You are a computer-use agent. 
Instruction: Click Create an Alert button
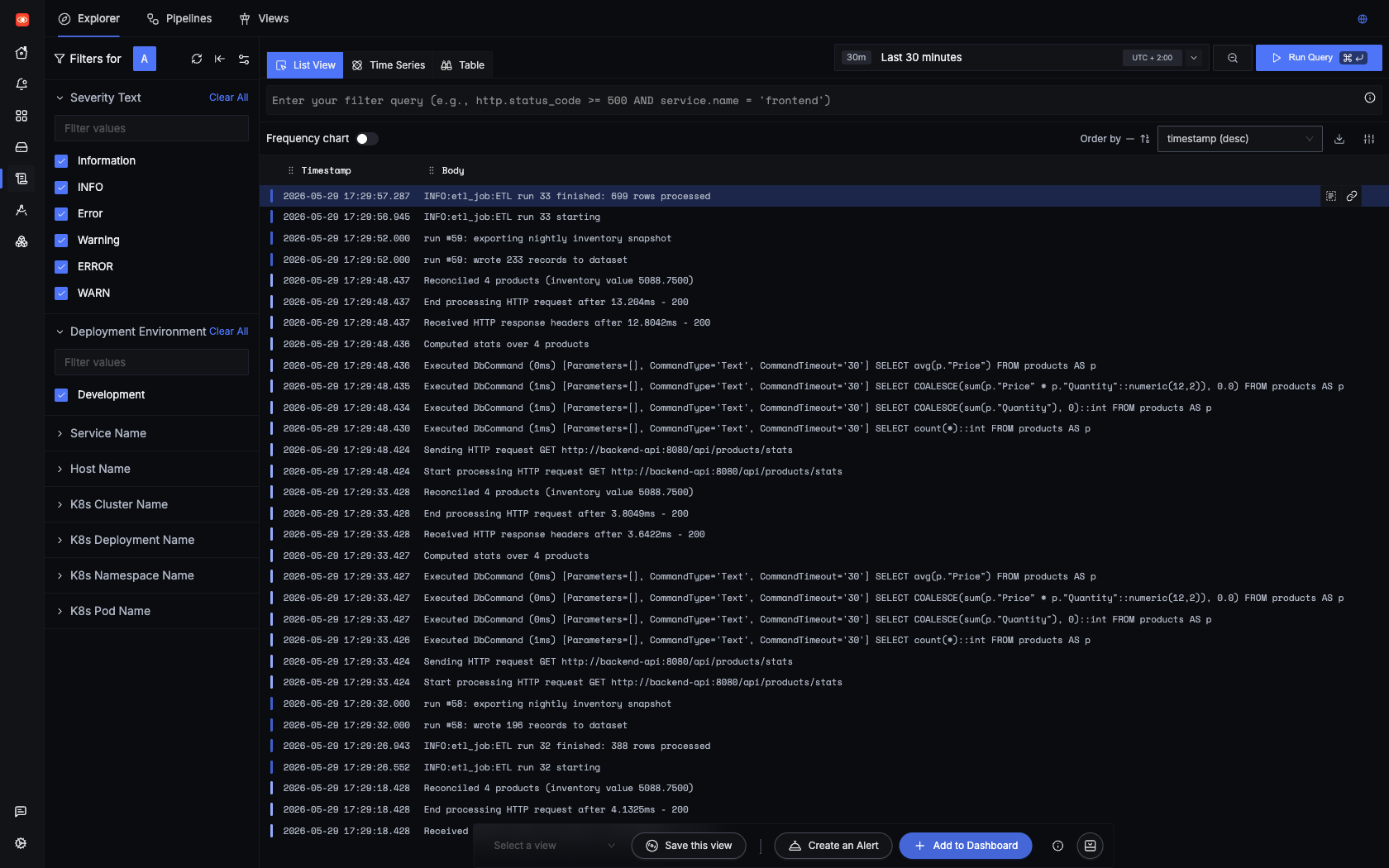click(x=833, y=846)
